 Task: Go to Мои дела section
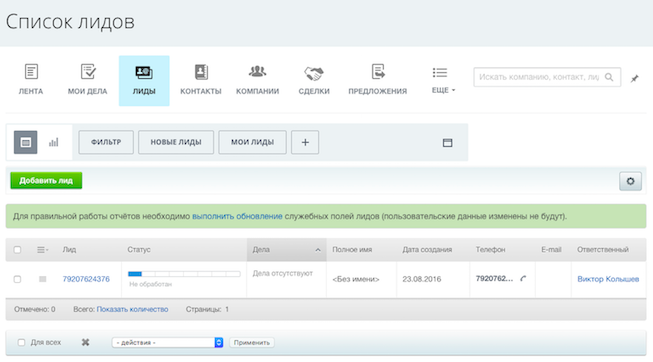[87, 80]
